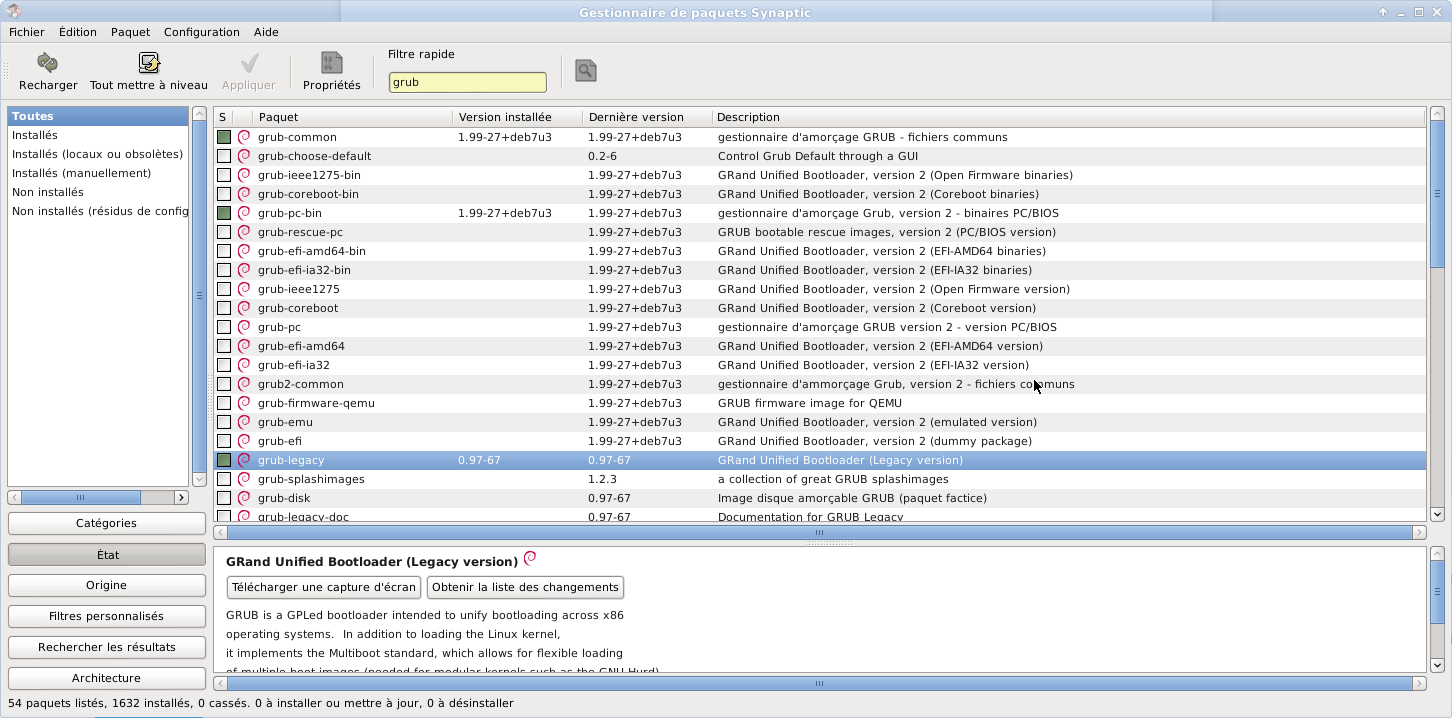
Task: Toggle status checkbox for grub-common
Action: point(224,137)
